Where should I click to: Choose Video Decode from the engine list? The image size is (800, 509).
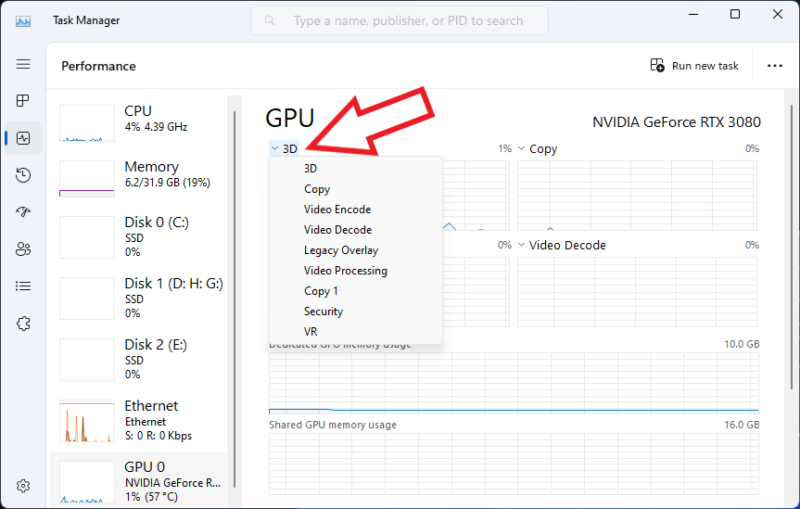click(356, 230)
